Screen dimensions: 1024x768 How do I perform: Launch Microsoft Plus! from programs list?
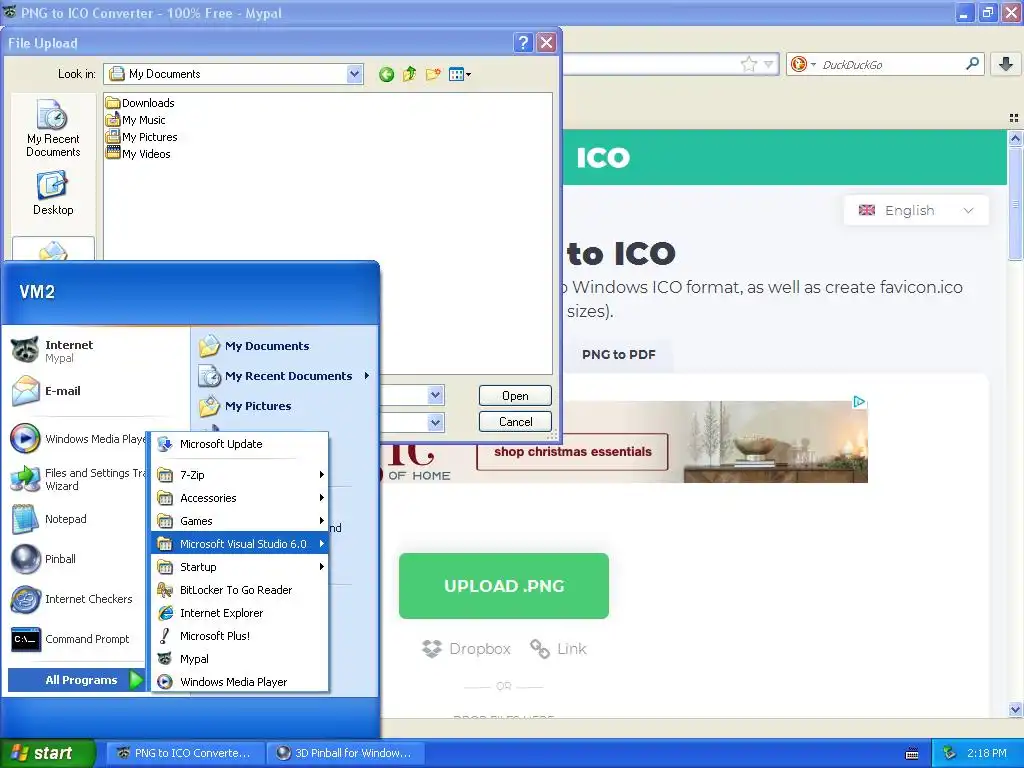tap(240, 636)
